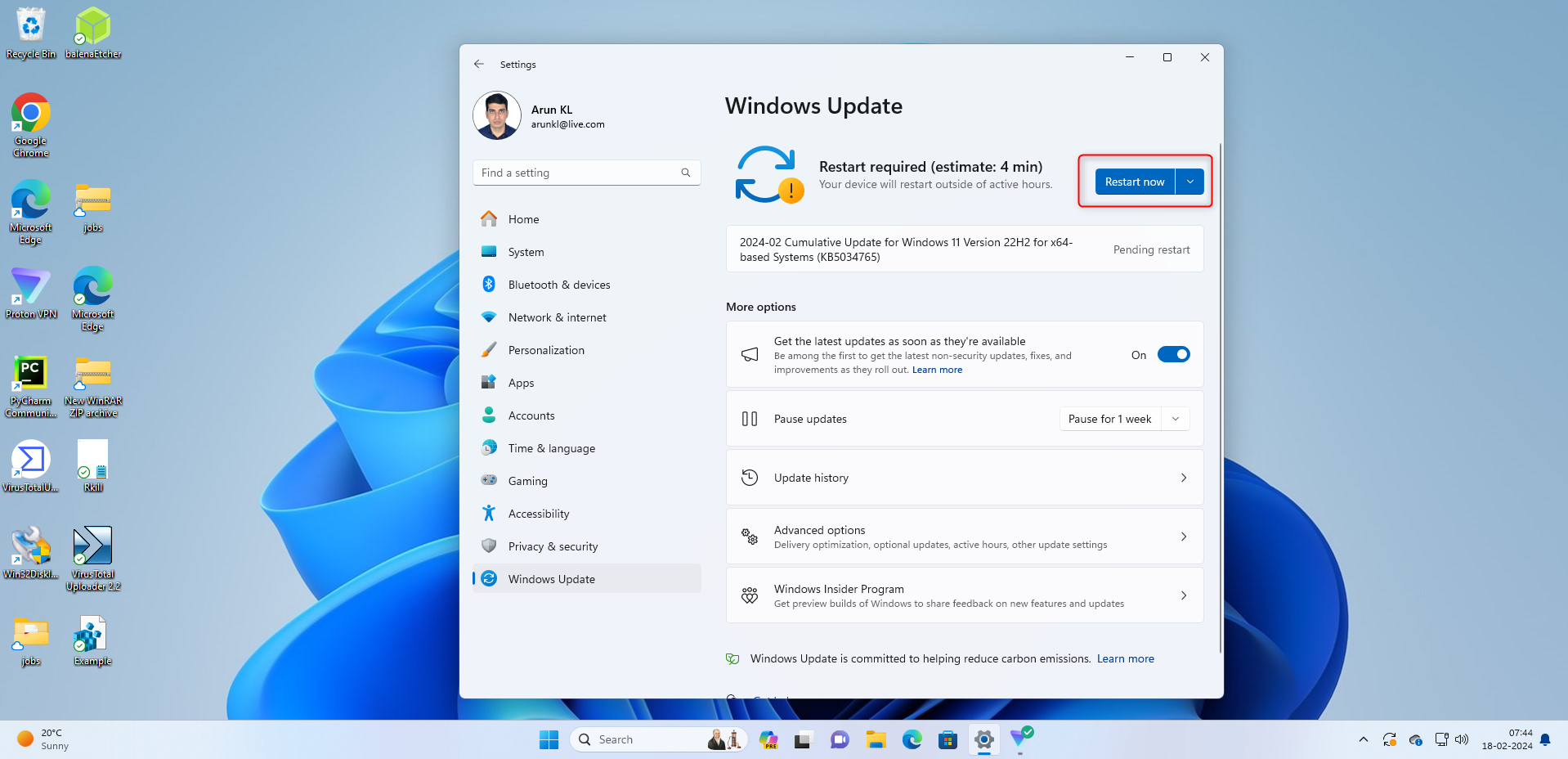
Task: Open Windows Insider Program chevron
Action: [x=1183, y=595]
